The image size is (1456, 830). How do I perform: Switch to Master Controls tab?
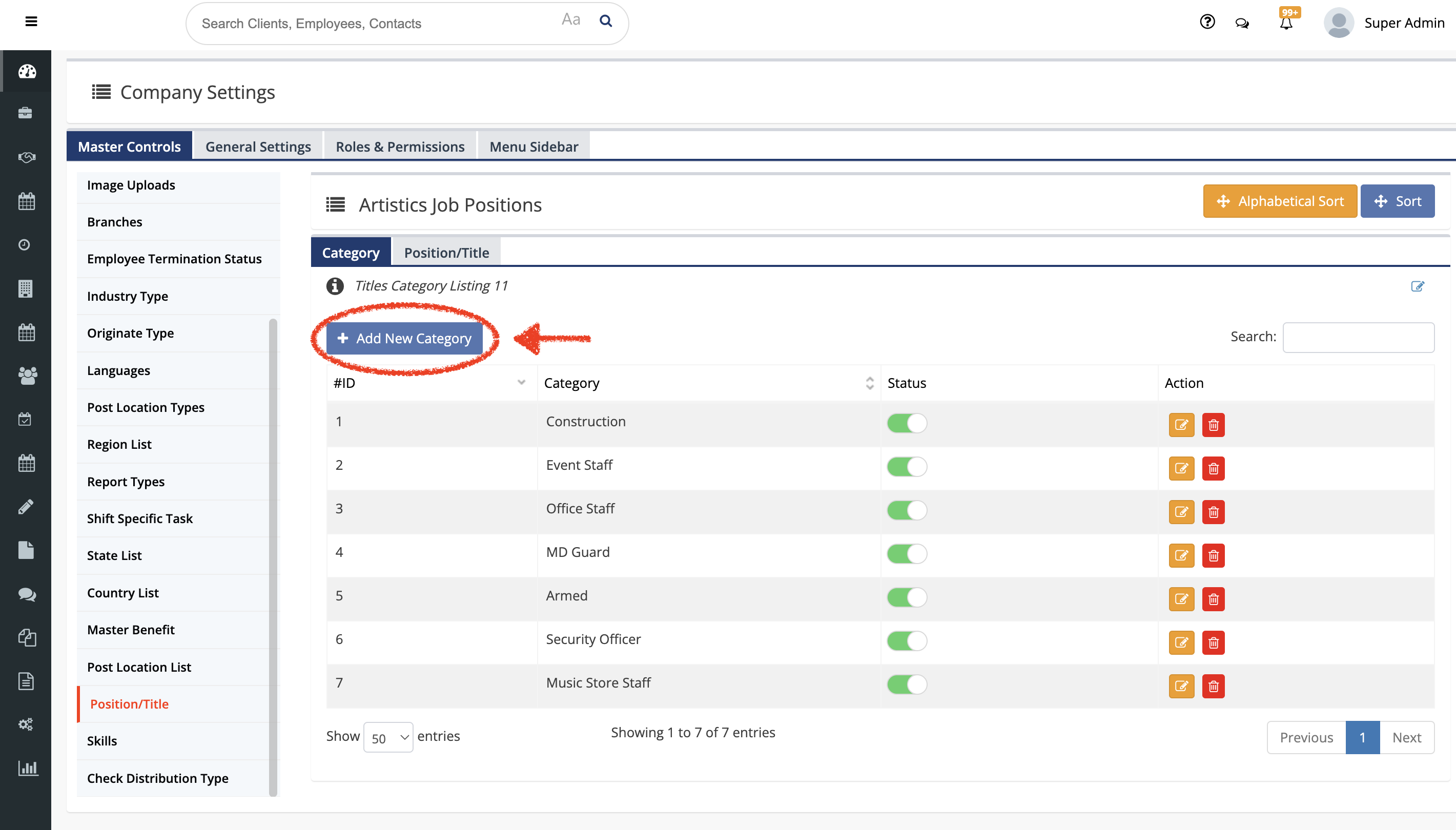tap(130, 147)
